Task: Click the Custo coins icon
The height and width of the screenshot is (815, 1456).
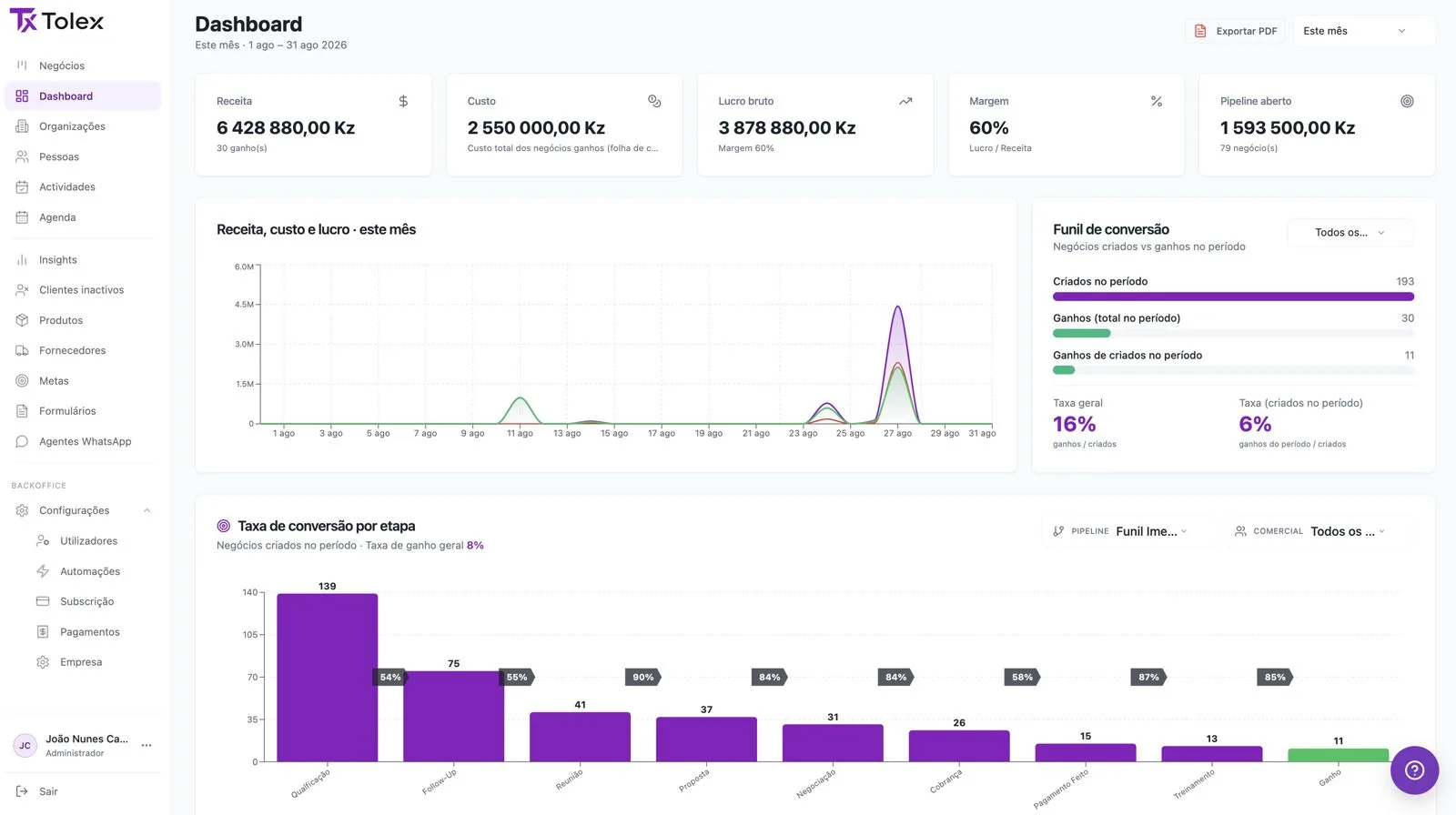Action: 654,101
